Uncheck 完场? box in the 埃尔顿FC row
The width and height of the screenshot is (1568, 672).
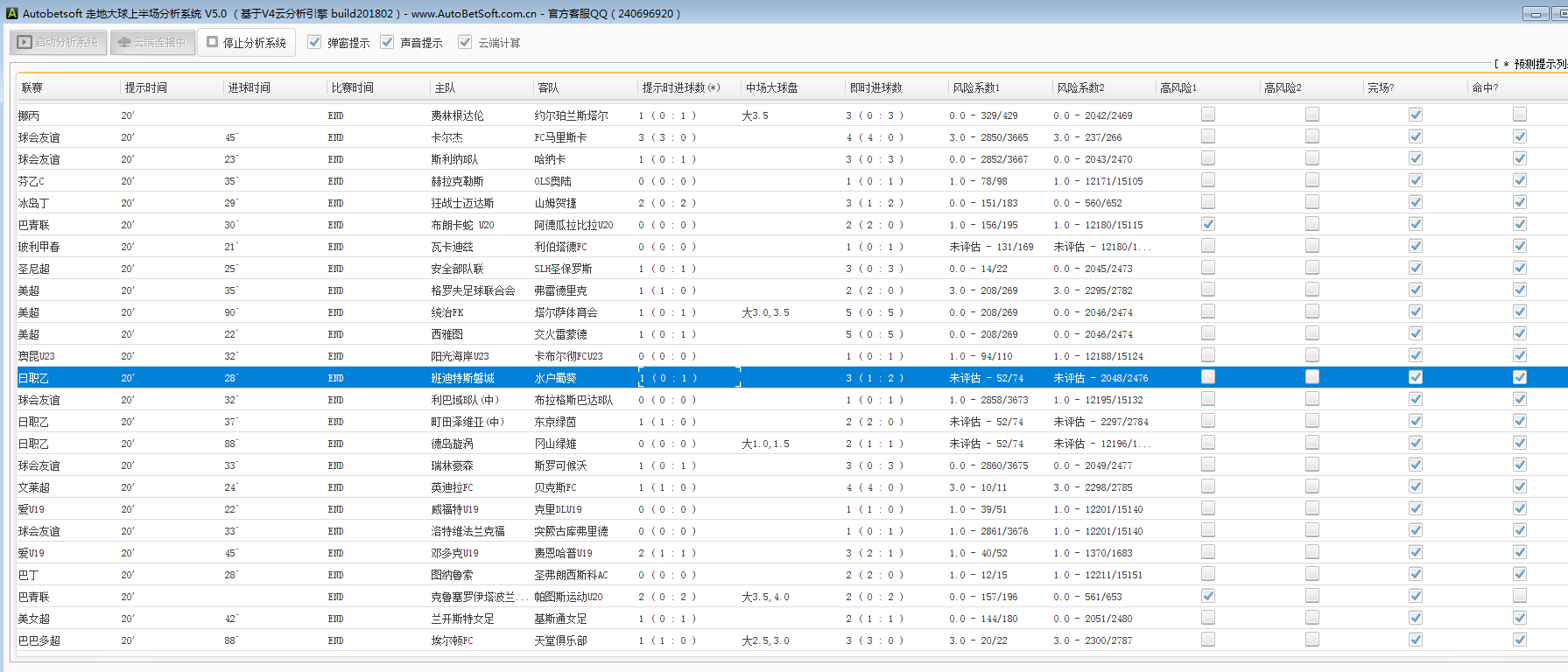(x=1416, y=640)
